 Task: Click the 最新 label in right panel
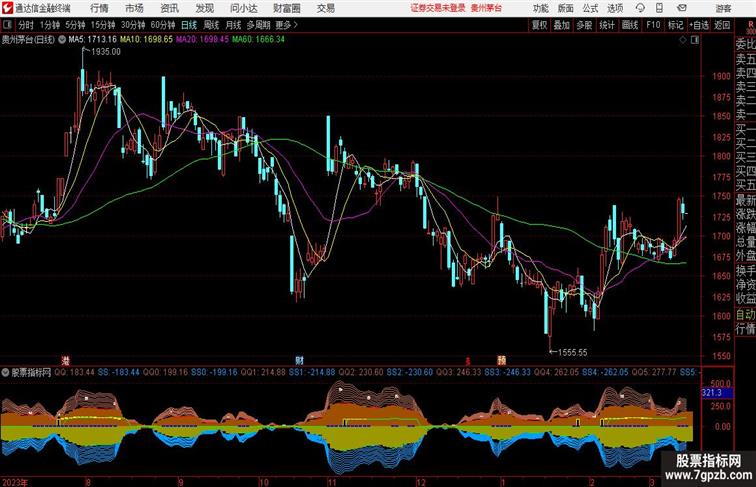point(745,200)
